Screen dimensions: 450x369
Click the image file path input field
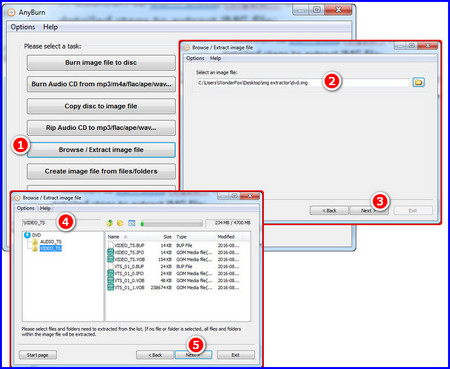pos(302,83)
